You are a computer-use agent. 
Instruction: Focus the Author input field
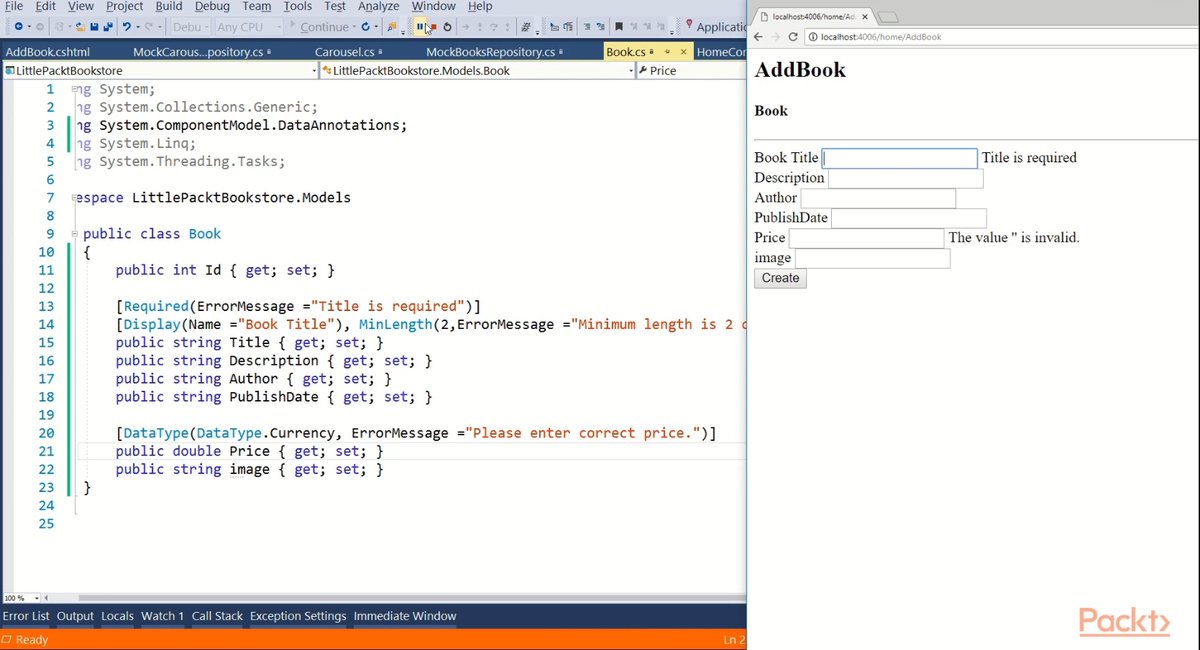point(879,198)
